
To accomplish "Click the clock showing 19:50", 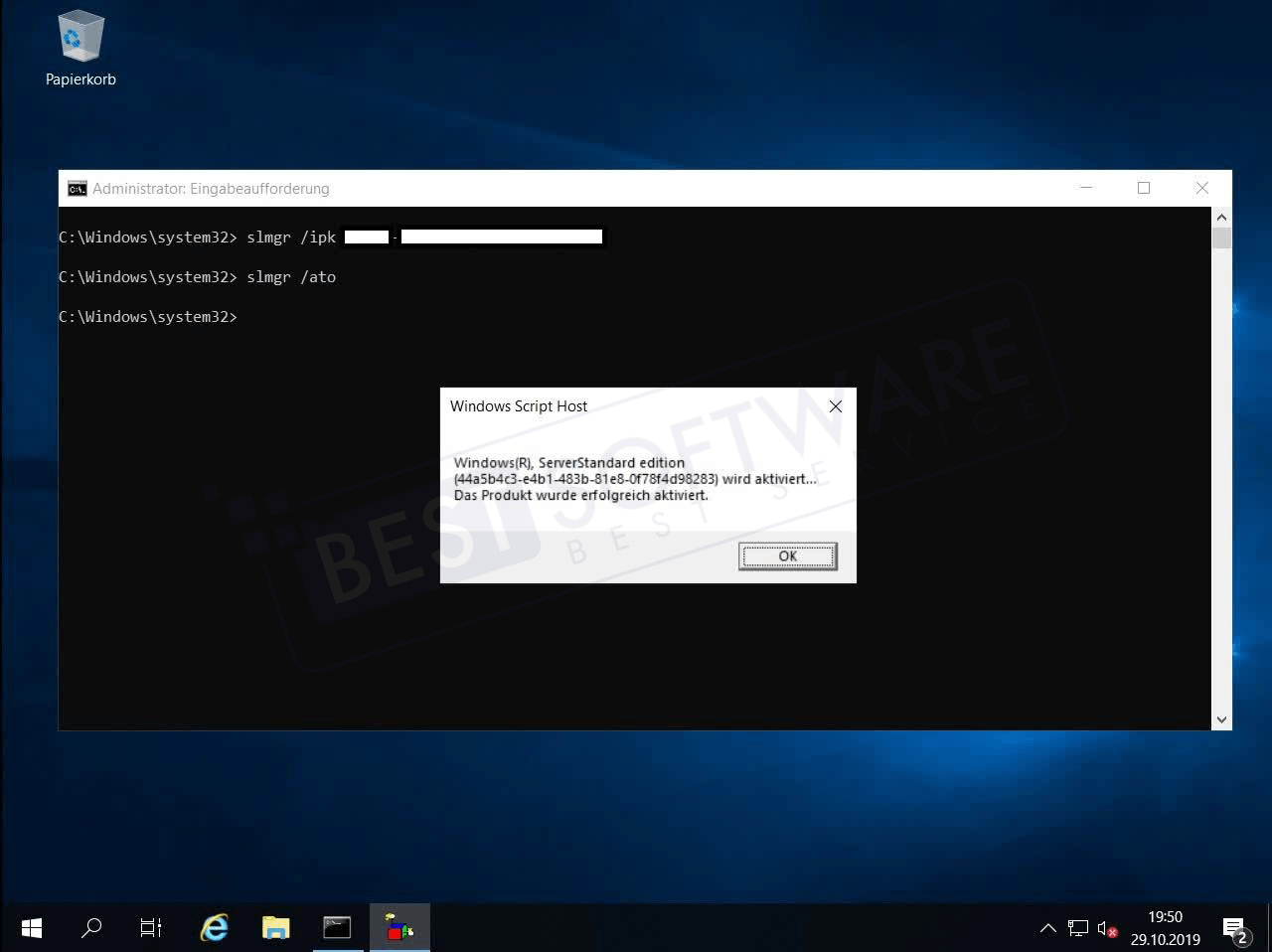I will click(1165, 927).
